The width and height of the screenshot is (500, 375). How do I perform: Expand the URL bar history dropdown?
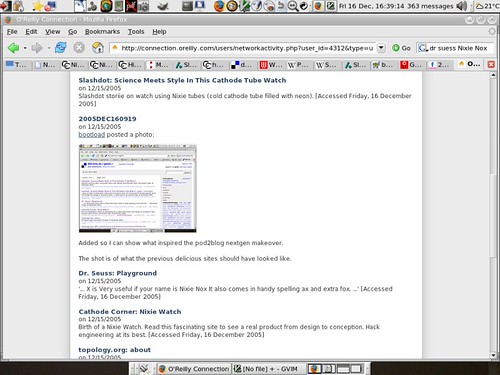tap(381, 48)
